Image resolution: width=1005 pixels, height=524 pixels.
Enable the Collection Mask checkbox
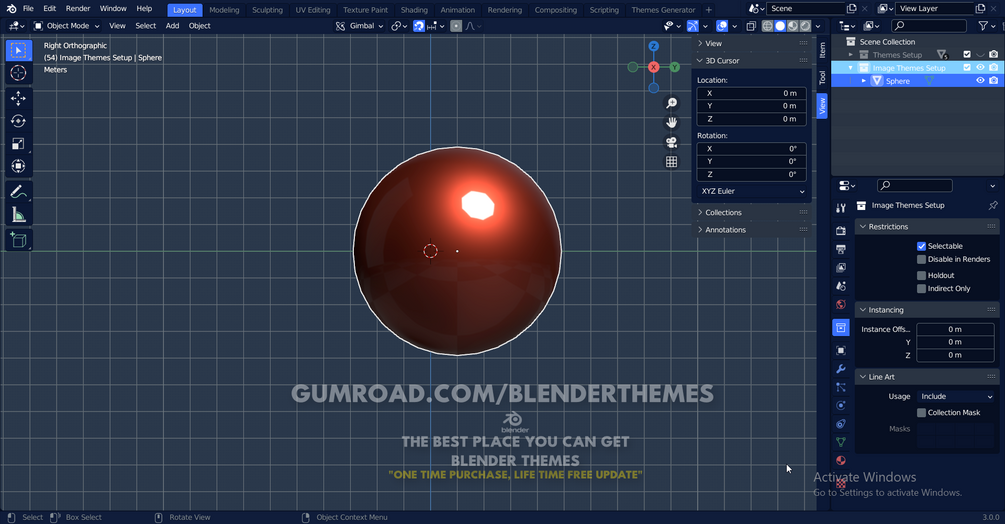point(921,413)
